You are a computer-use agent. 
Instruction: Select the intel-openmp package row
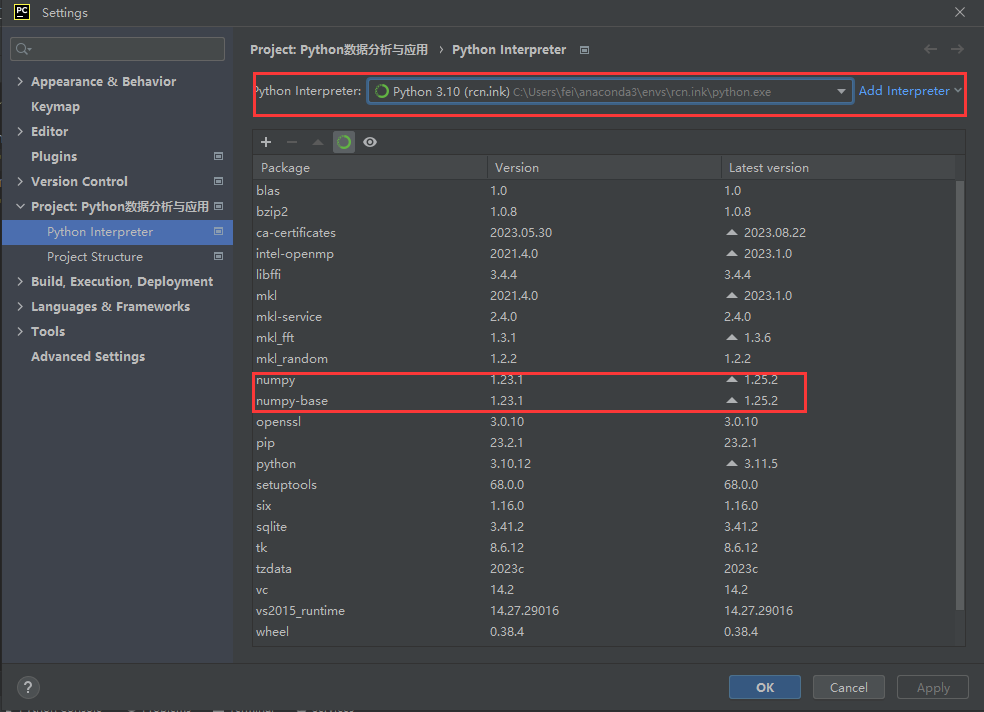[x=604, y=254]
